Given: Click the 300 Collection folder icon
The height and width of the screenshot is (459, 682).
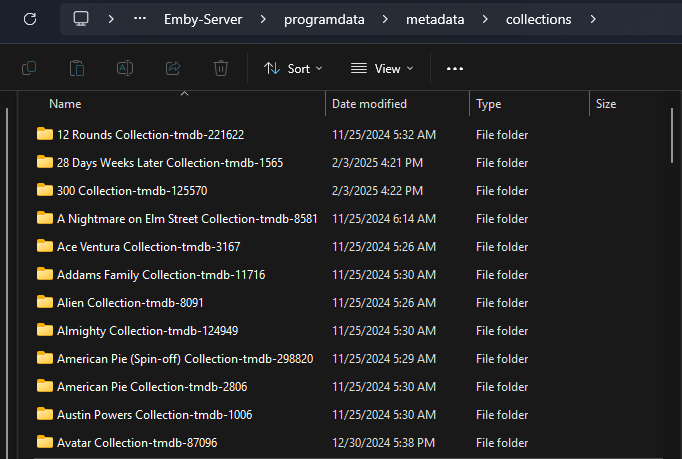Looking at the screenshot, I should (x=44, y=190).
